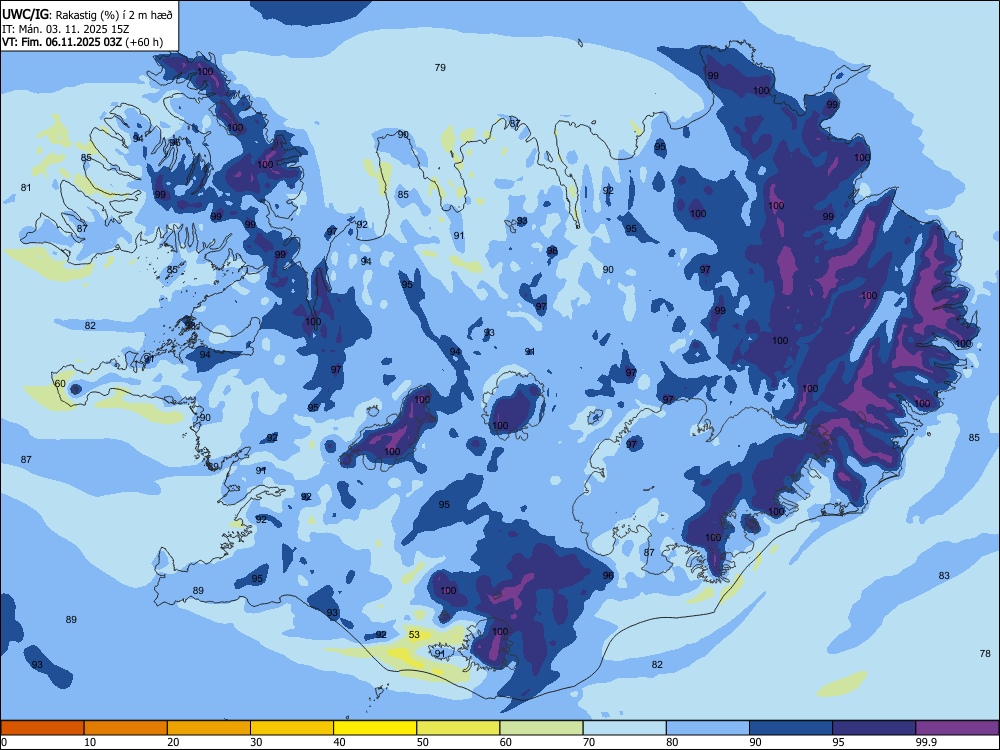This screenshot has width=1000, height=750.
Task: Click the dark indigo 95–99.9 legend swatch
Action: point(874,728)
